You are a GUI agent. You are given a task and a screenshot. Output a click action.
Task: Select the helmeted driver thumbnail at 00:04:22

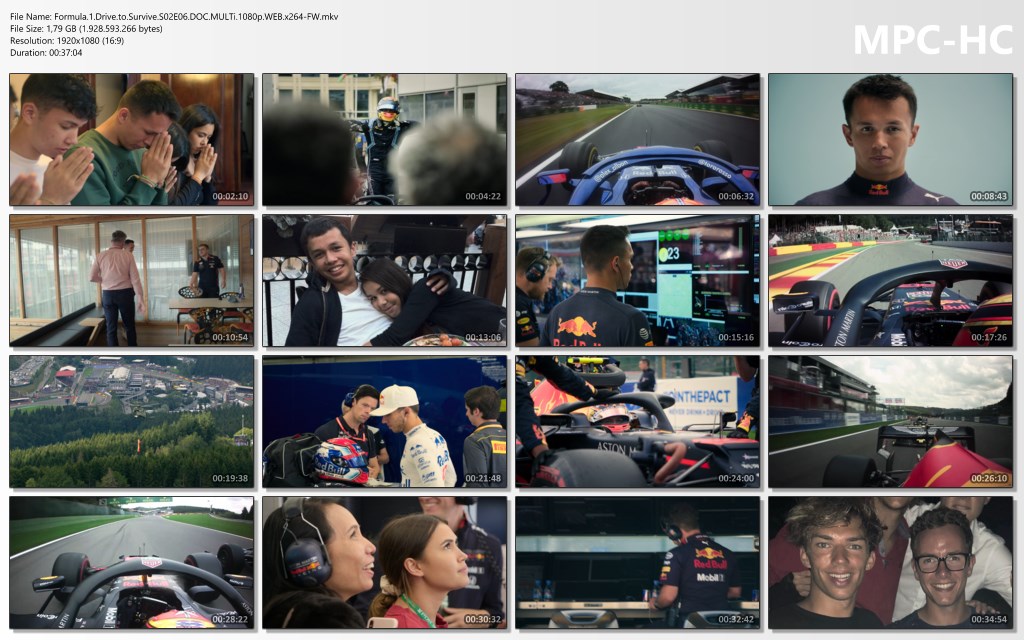(385, 139)
